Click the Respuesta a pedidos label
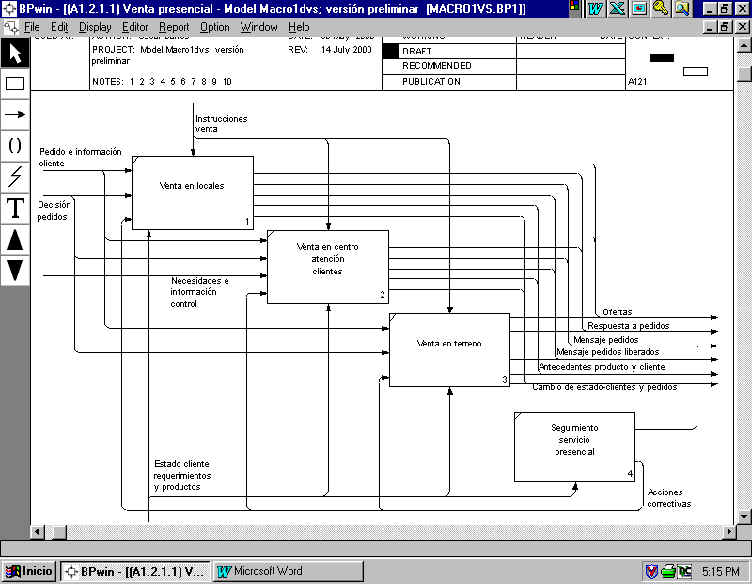Screen dimensions: 752x584 pyautogui.click(x=628, y=326)
